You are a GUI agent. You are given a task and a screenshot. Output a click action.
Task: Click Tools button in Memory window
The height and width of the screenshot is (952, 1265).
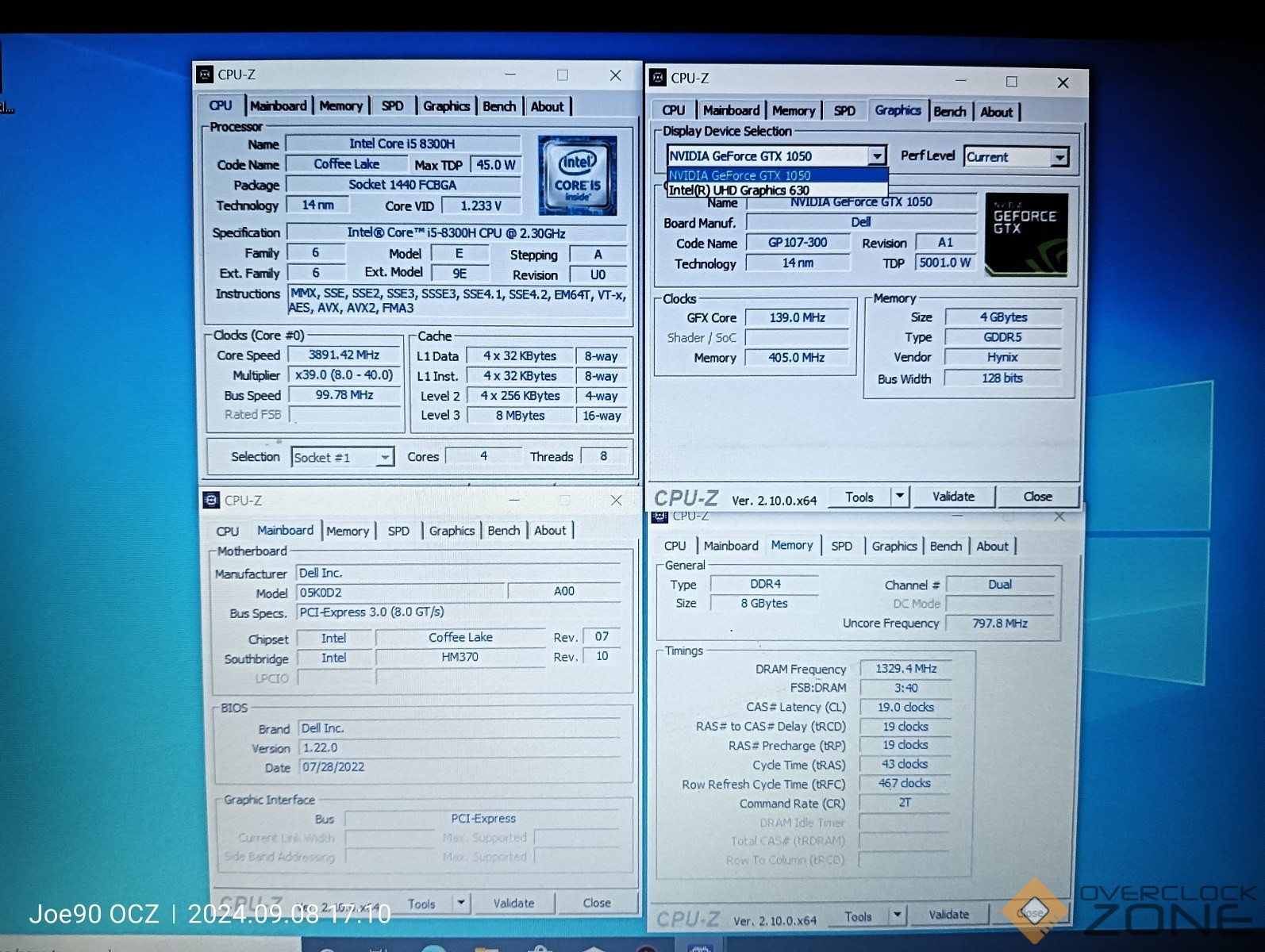858,916
